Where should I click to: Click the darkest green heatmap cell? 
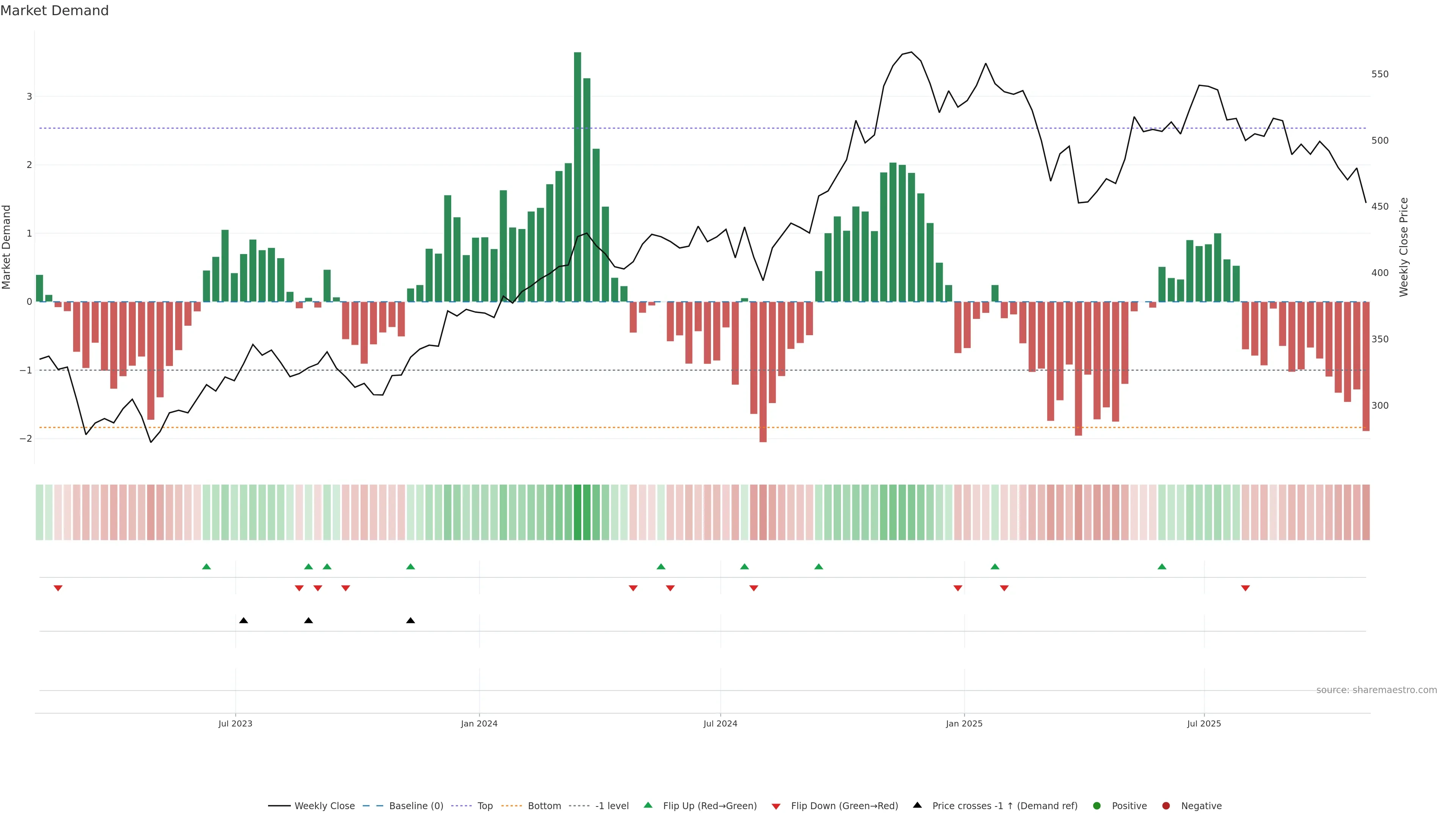pyautogui.click(x=577, y=512)
